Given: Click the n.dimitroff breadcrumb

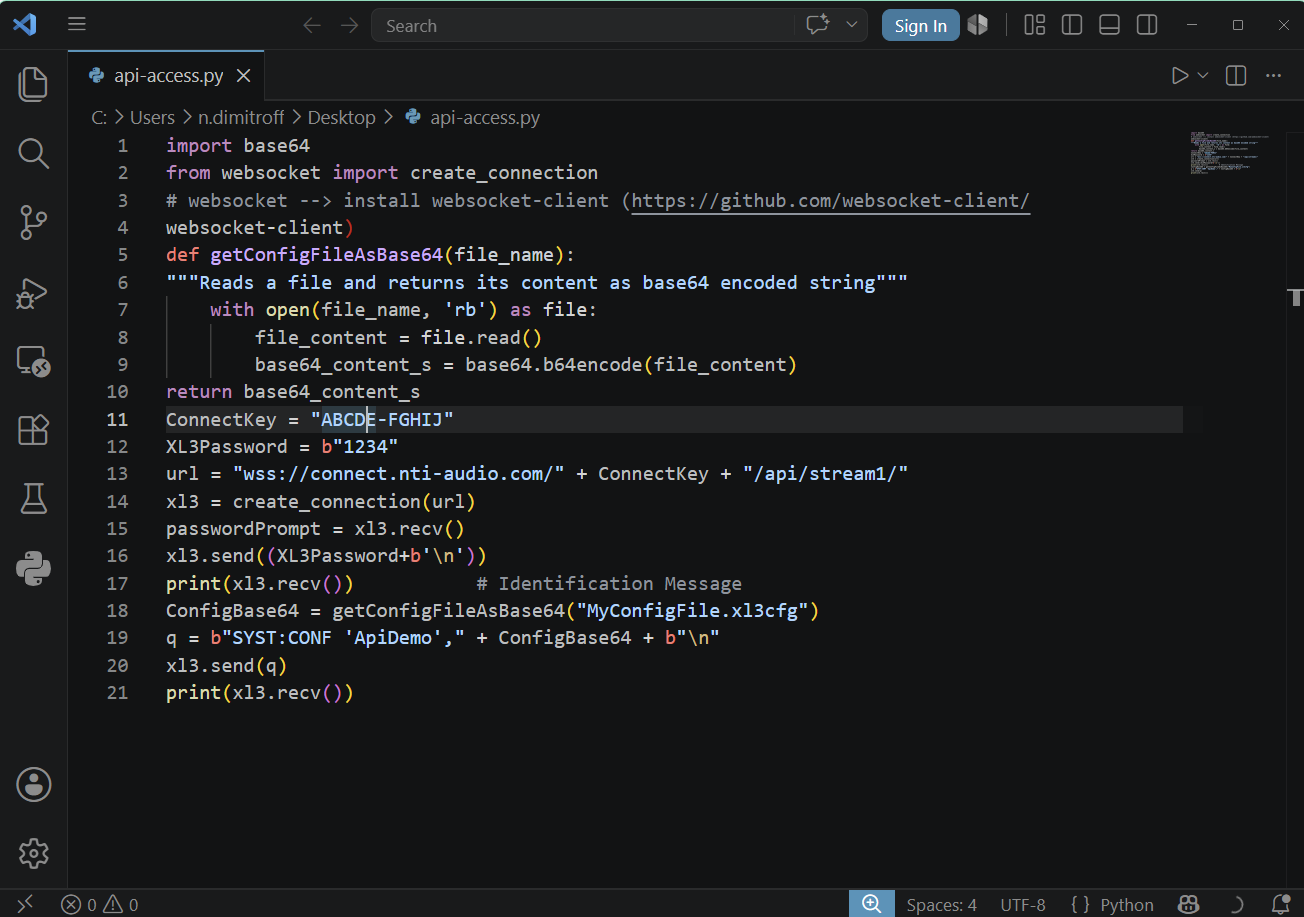Looking at the screenshot, I should [x=241, y=117].
